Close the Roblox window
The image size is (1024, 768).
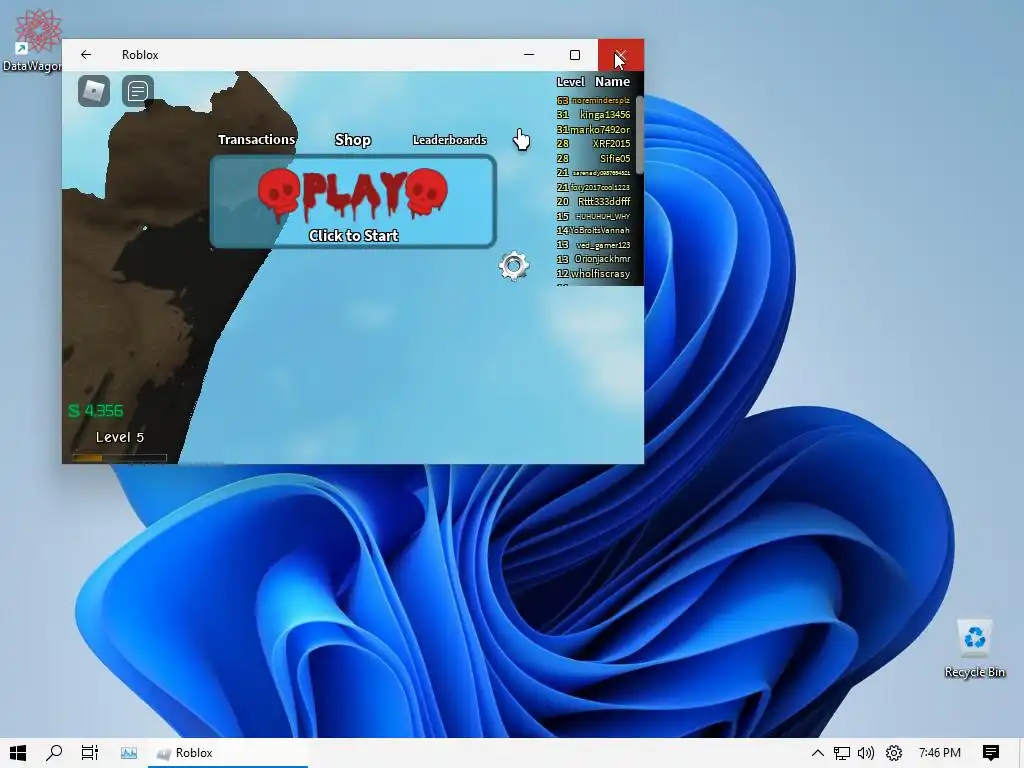pos(620,55)
